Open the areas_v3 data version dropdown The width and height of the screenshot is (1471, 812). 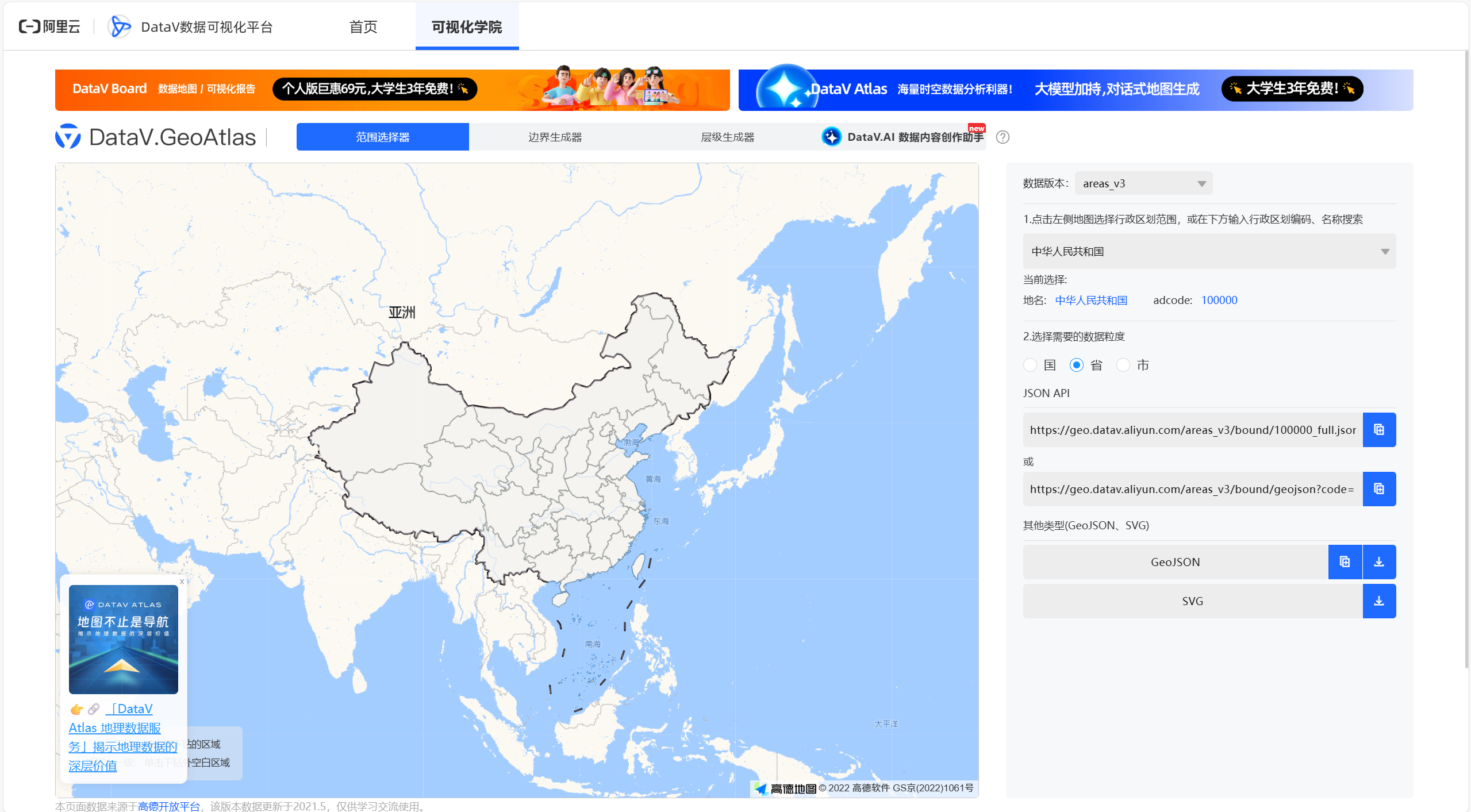click(x=1143, y=183)
